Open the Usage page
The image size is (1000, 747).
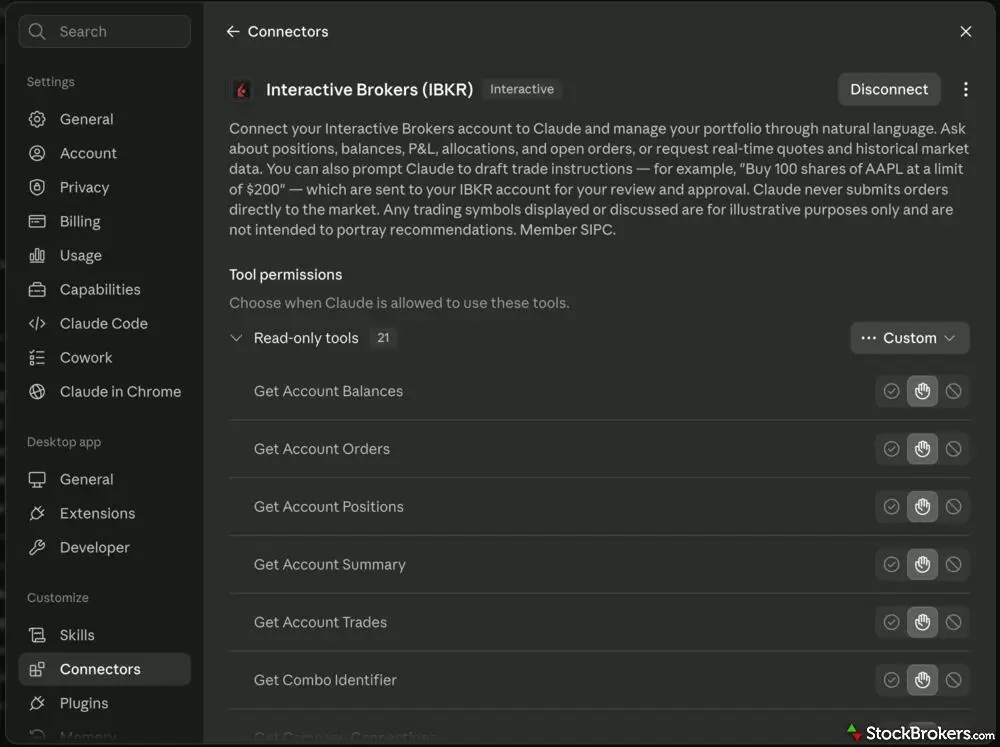click(105, 255)
